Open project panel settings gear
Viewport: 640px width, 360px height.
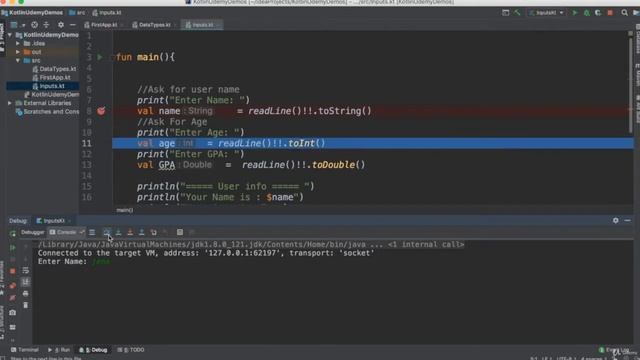tap(60, 25)
